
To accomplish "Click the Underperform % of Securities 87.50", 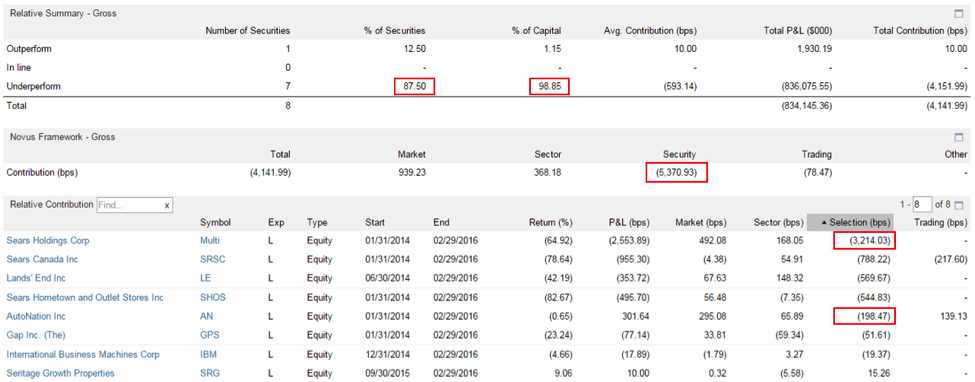I will point(414,87).
